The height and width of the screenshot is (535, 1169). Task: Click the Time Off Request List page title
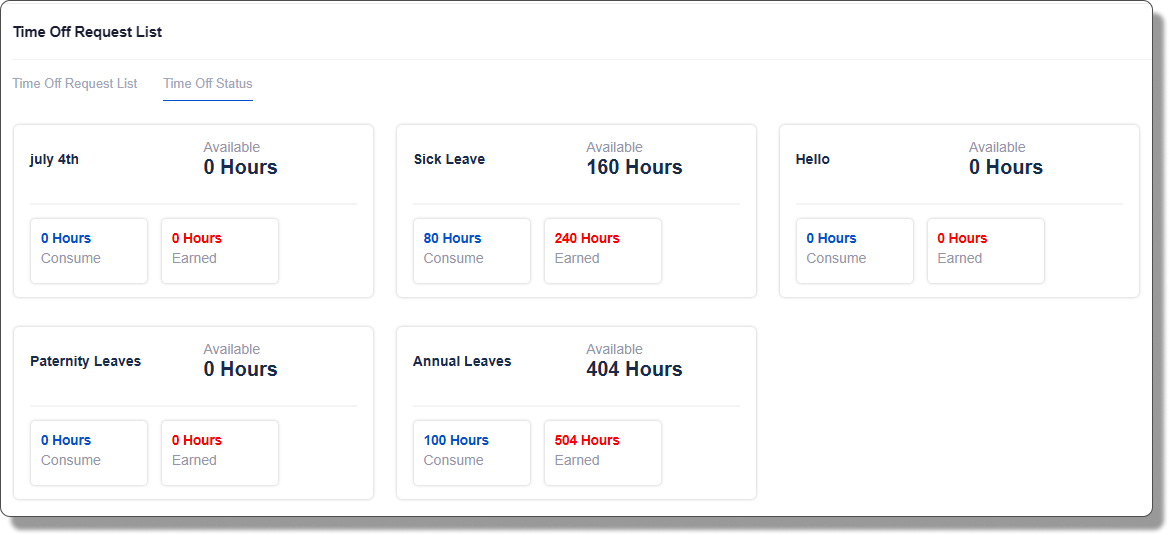[x=87, y=32]
